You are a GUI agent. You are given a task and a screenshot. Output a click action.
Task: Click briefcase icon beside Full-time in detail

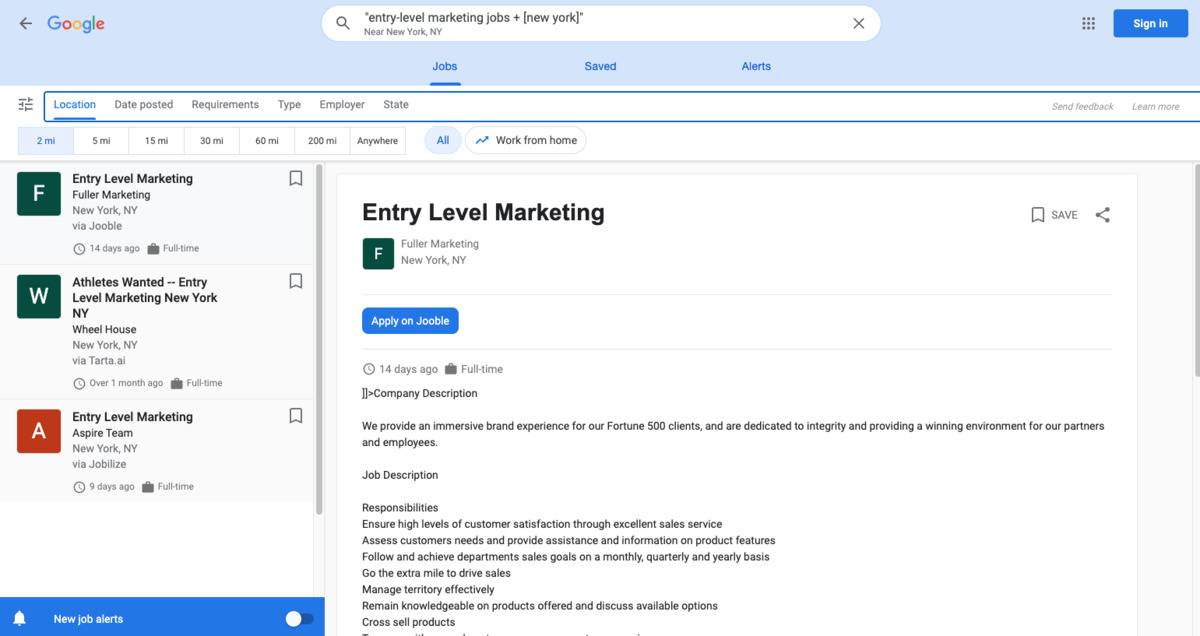point(451,369)
